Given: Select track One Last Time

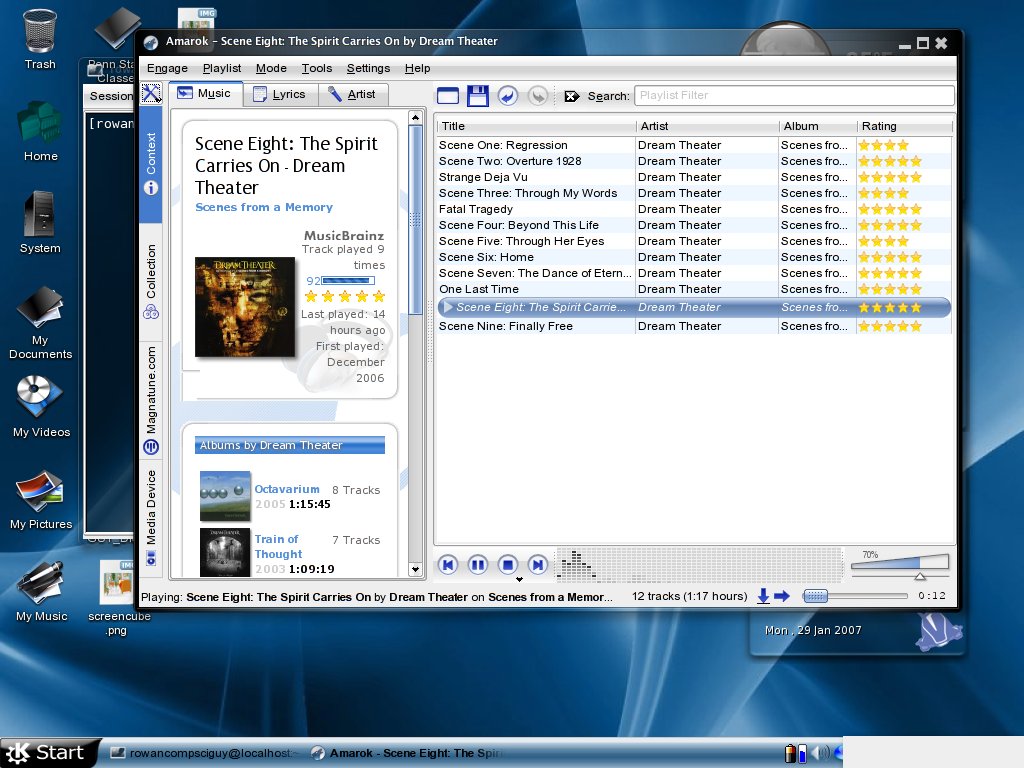Looking at the screenshot, I should click(479, 289).
